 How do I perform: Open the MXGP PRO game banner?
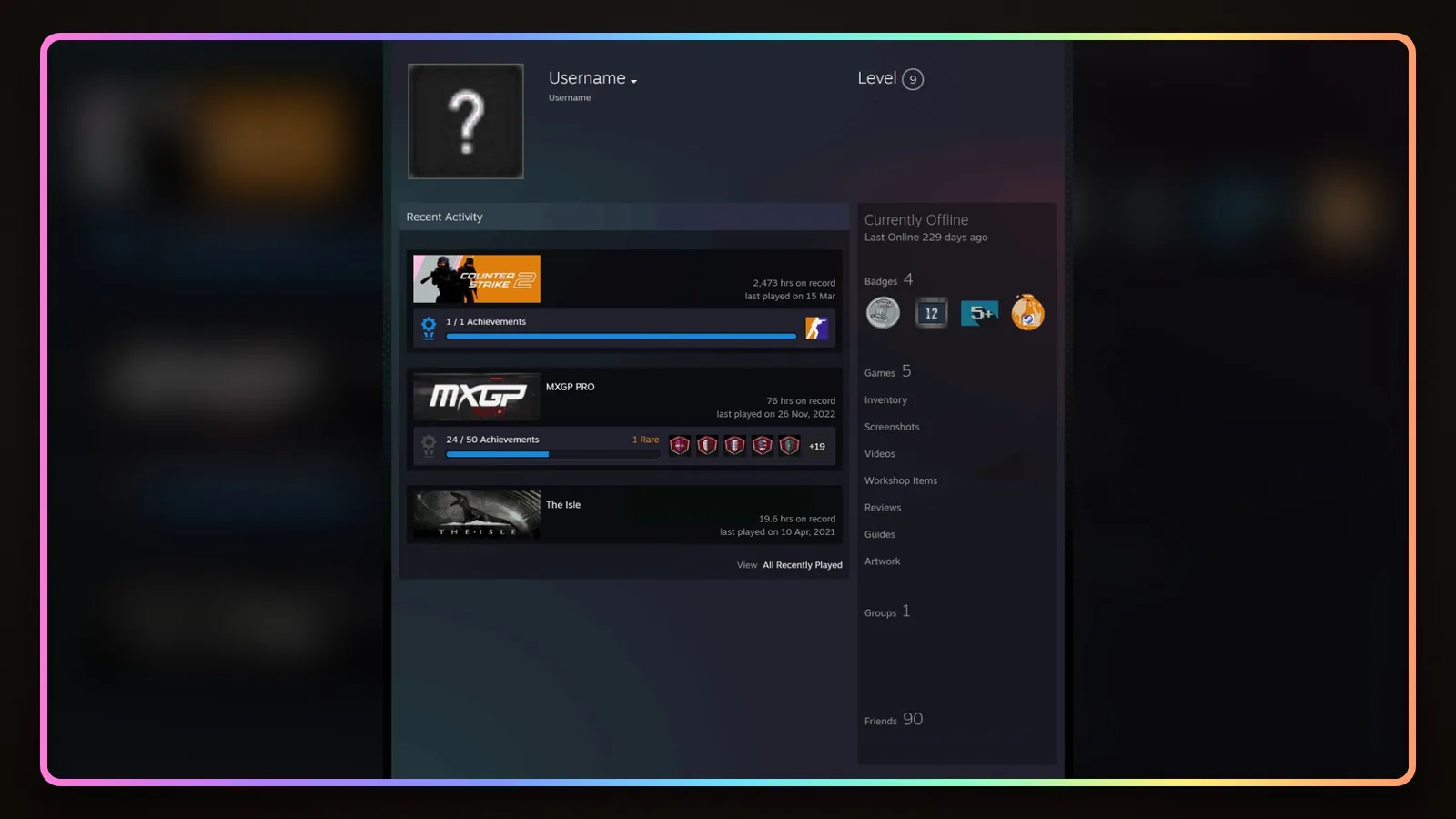pos(477,397)
